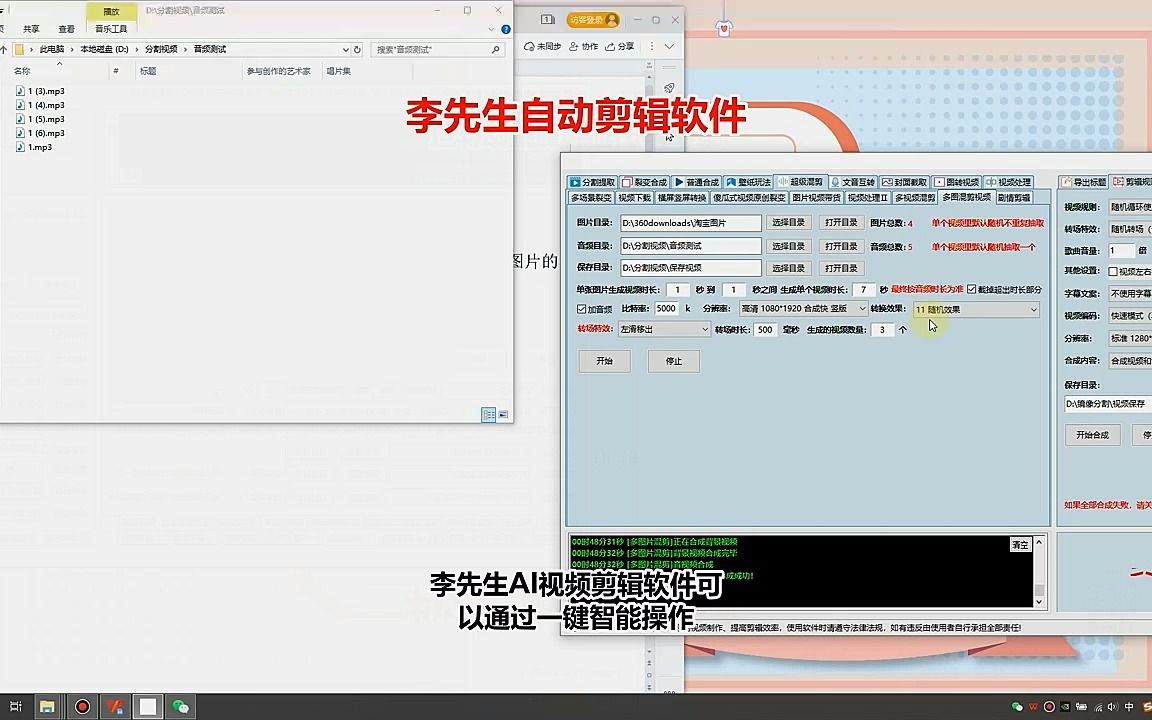Viewport: 1152px width, 720px height.
Task: Open the 转换效果 dropdown
Action: tap(975, 310)
